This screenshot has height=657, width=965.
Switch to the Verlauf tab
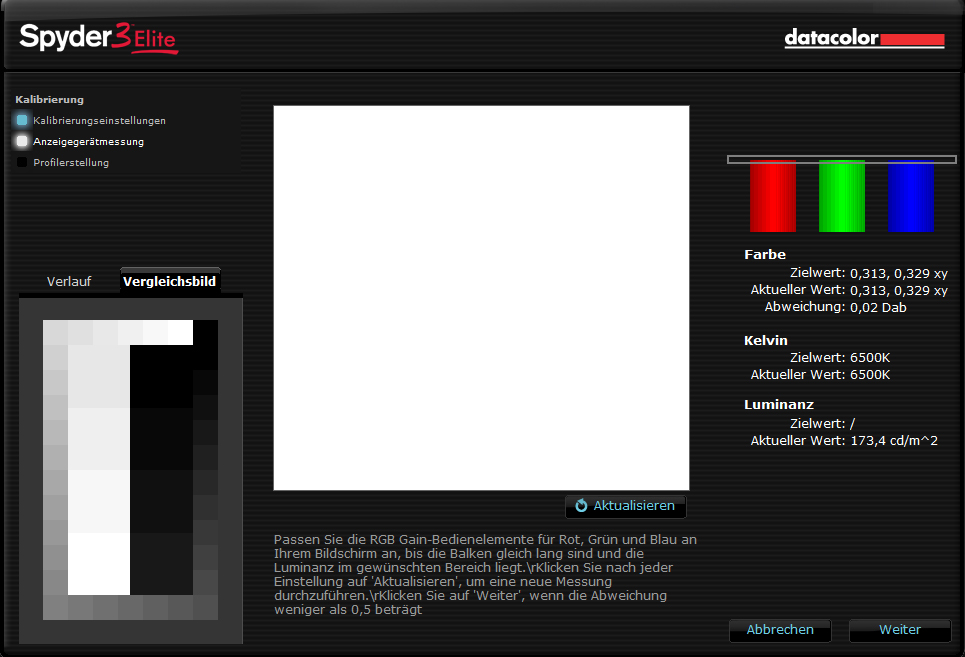[69, 282]
